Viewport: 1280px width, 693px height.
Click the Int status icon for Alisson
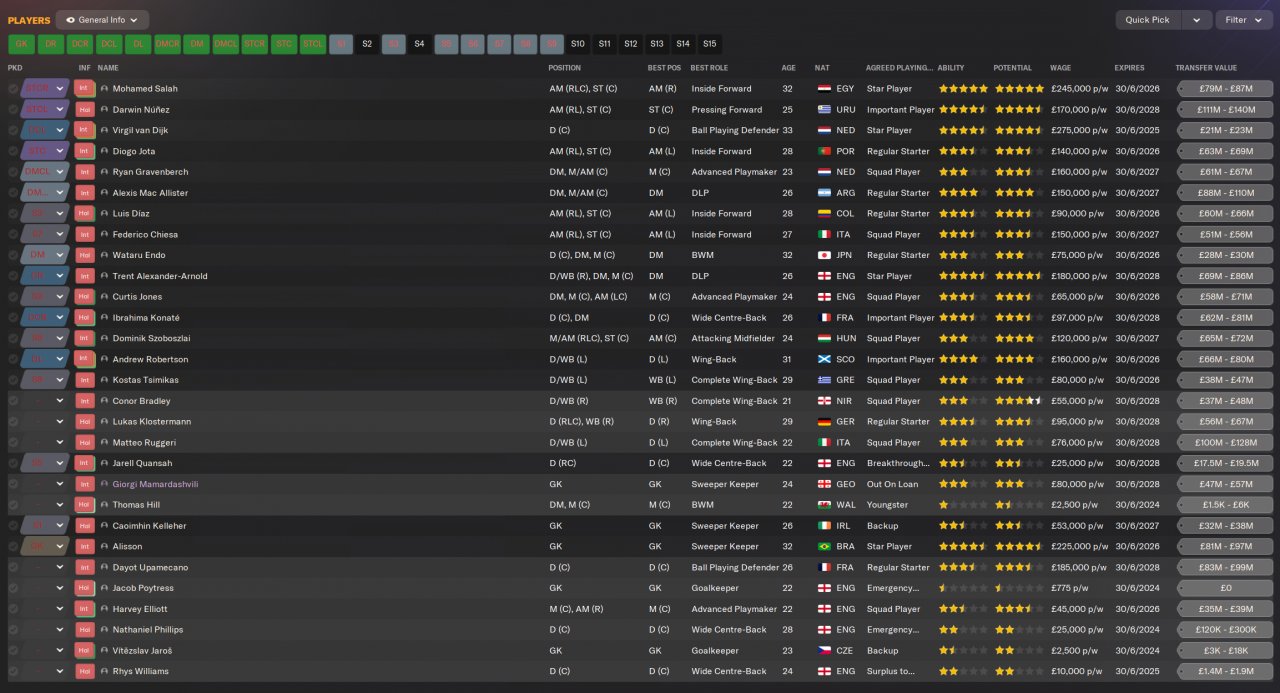85,546
